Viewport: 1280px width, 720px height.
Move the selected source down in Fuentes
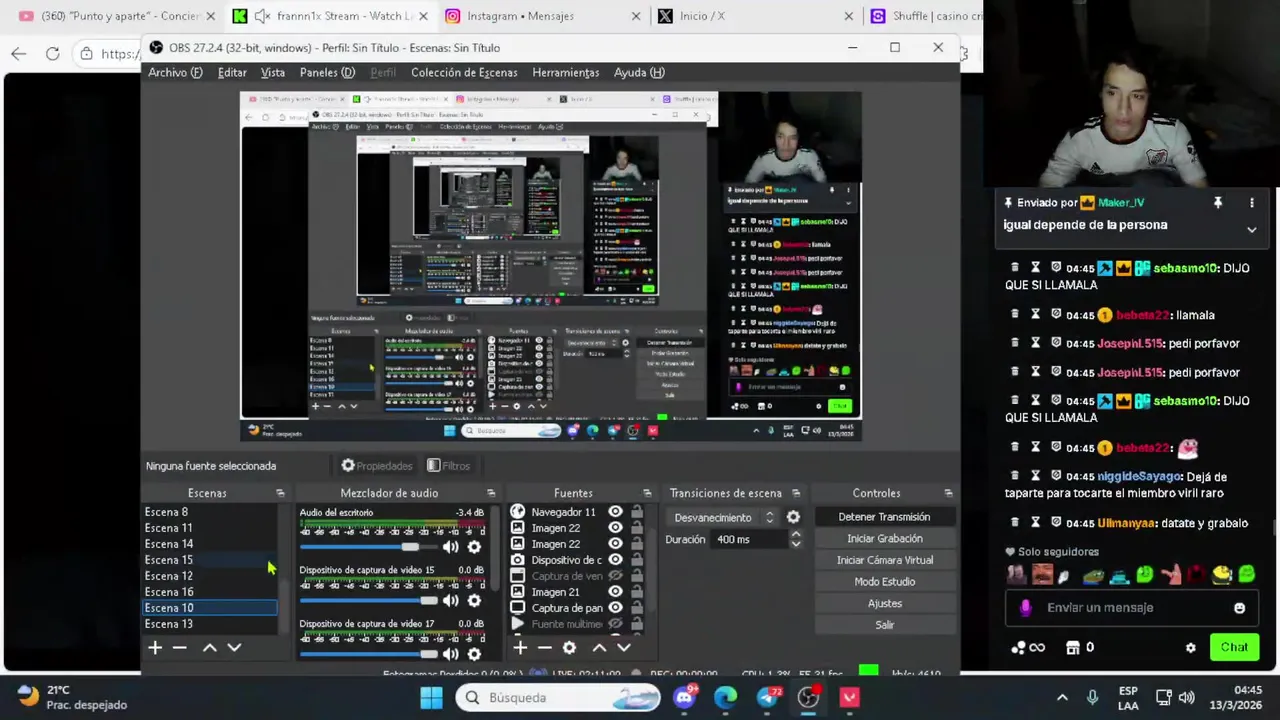623,648
